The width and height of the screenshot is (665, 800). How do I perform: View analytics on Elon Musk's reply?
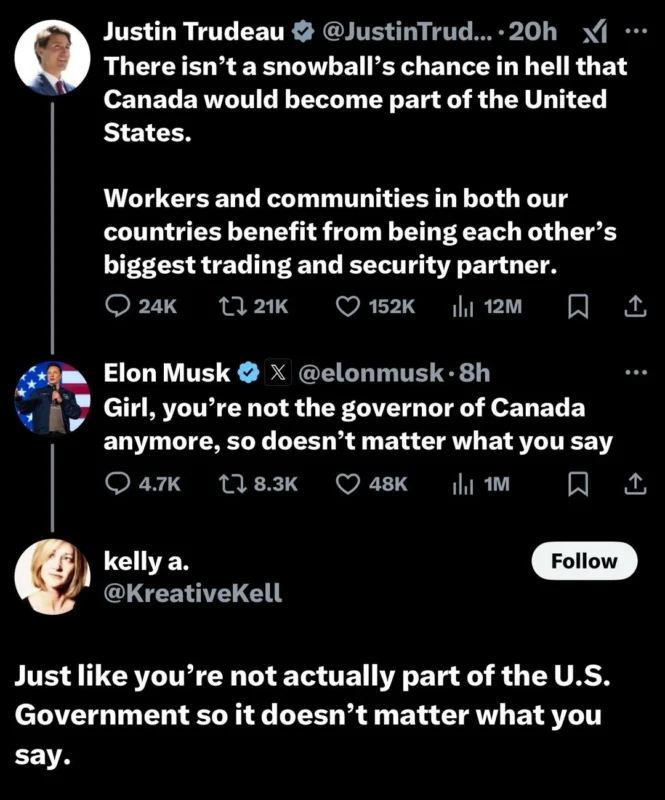click(x=463, y=484)
